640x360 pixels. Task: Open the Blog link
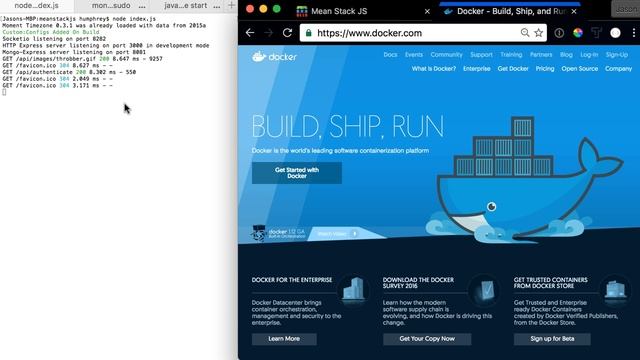(566, 55)
